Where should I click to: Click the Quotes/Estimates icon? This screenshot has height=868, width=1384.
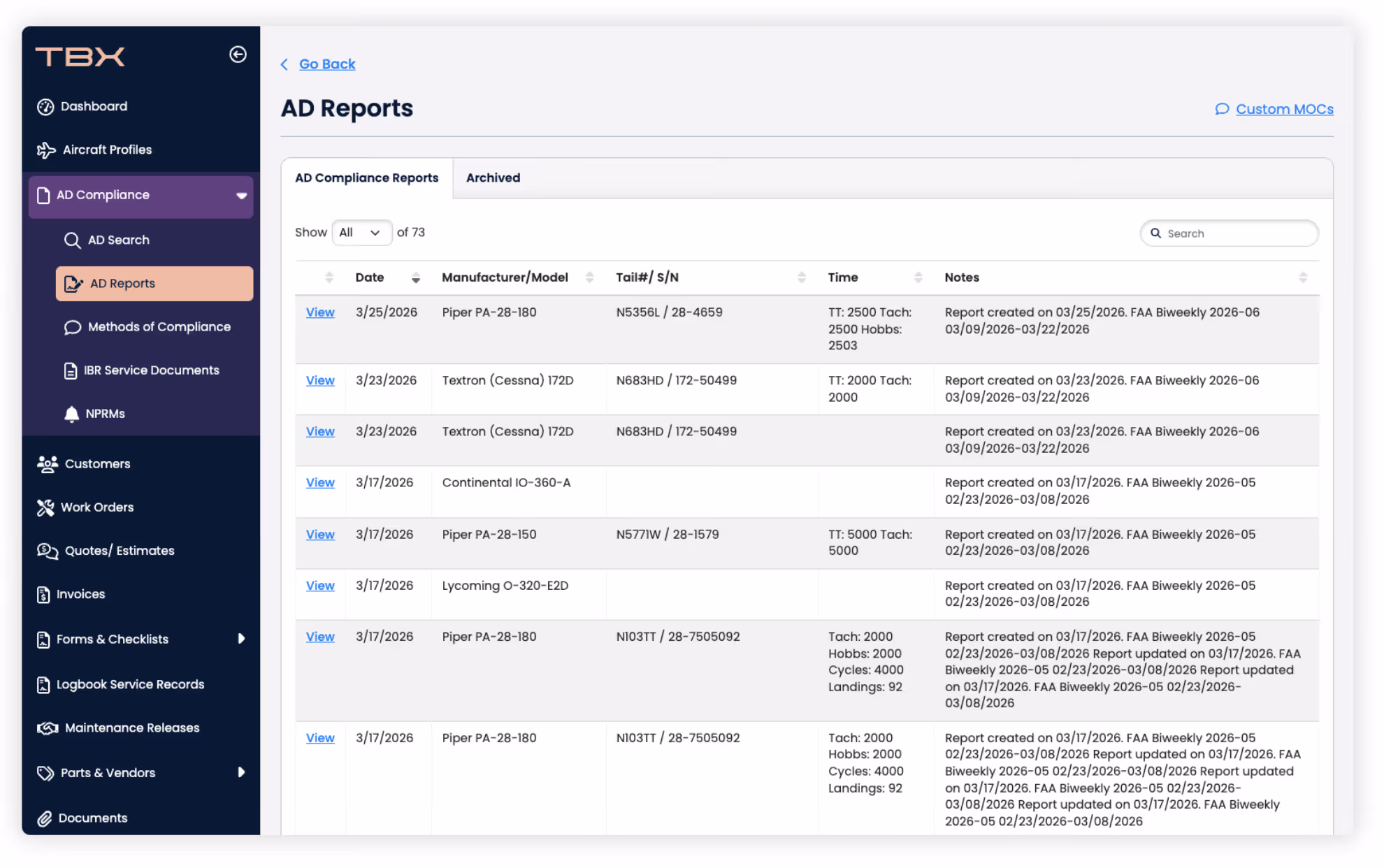(48, 551)
